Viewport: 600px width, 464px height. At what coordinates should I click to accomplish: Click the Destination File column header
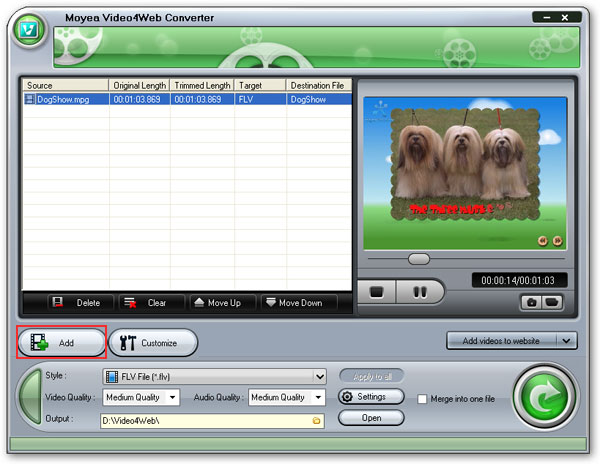(319, 85)
